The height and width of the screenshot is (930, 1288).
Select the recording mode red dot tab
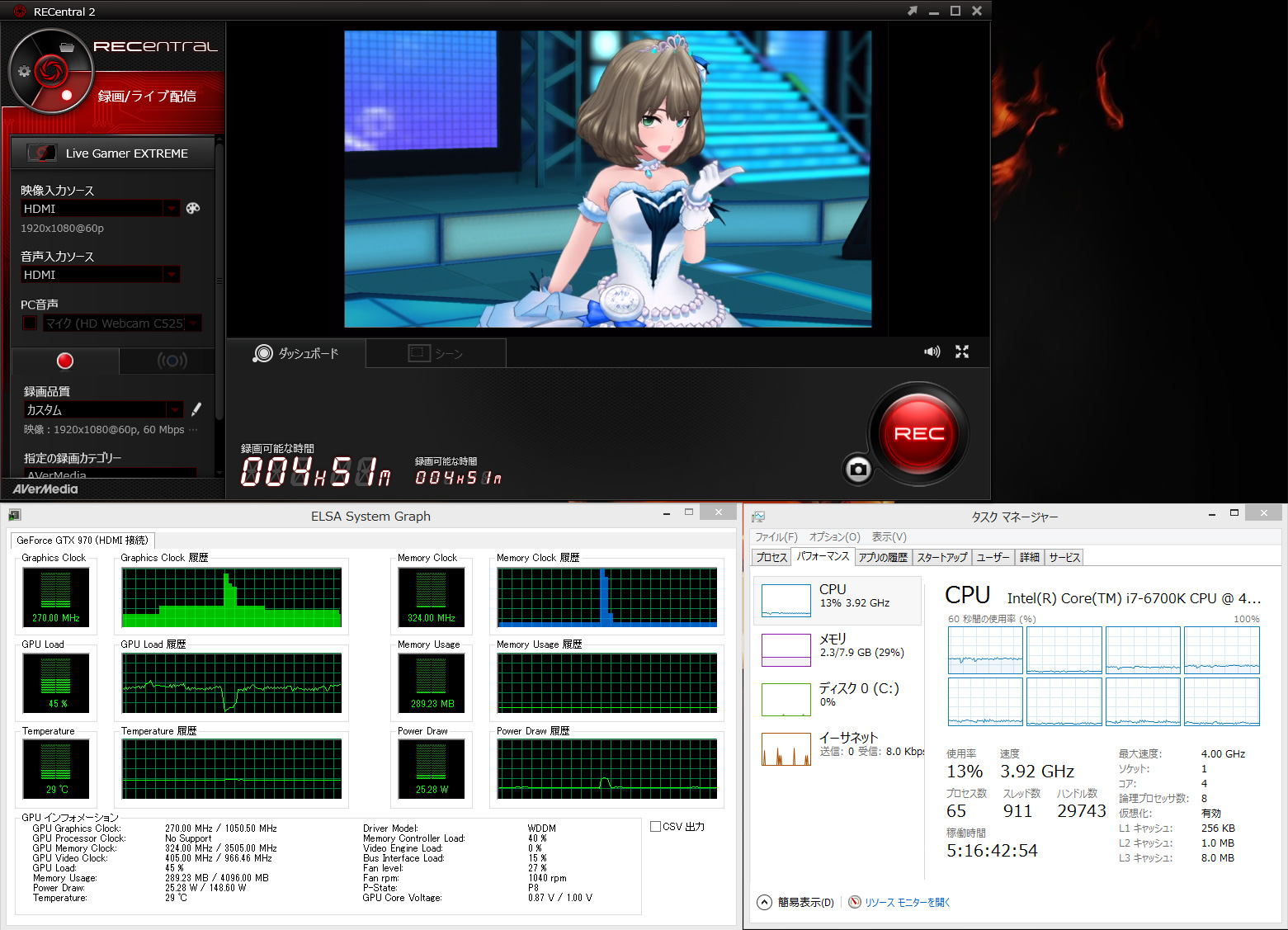click(x=65, y=361)
